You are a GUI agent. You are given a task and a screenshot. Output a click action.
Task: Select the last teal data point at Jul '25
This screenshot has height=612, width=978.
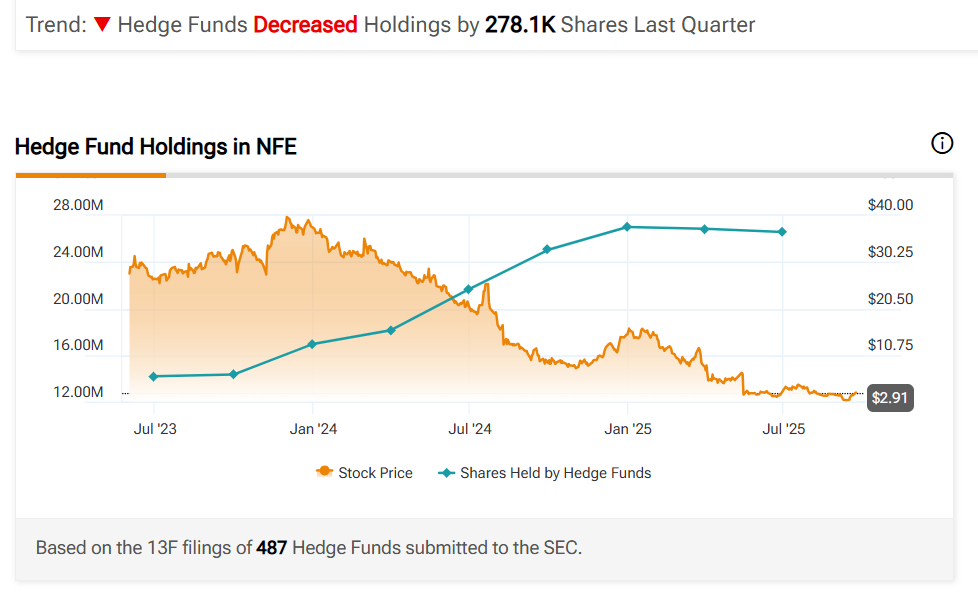click(782, 232)
